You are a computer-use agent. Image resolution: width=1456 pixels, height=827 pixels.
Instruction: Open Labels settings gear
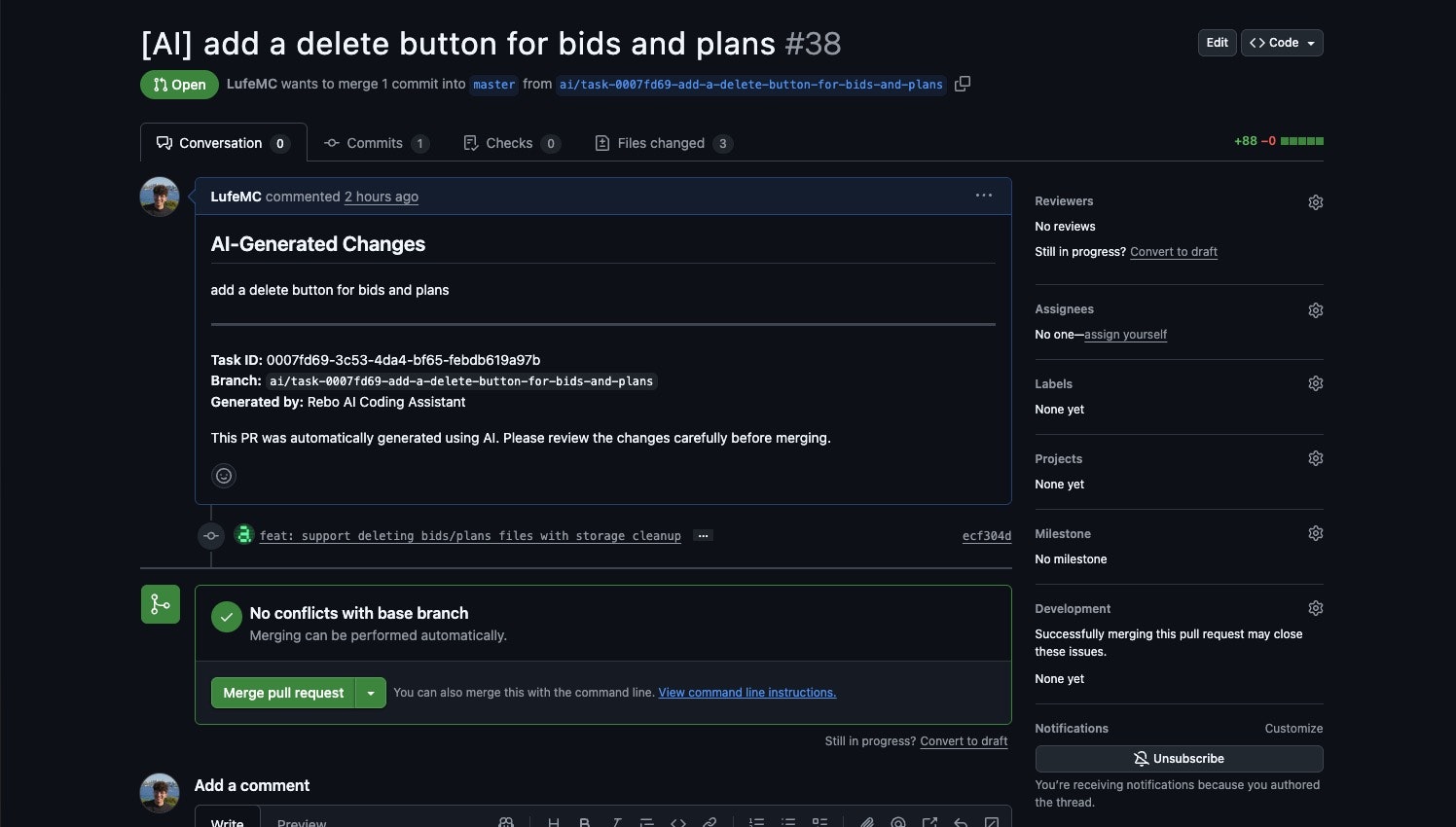(x=1315, y=383)
